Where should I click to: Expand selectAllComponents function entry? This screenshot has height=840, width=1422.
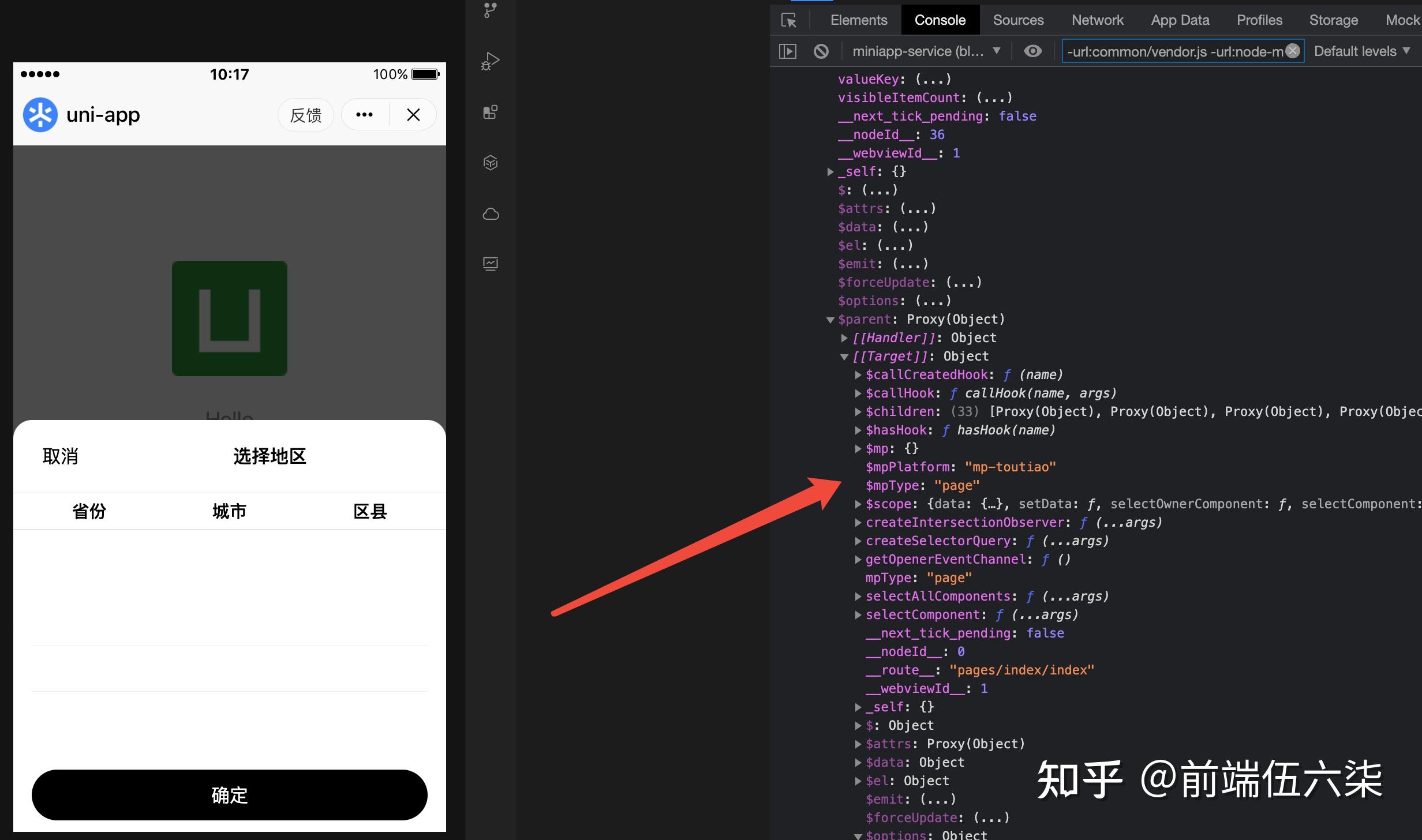pos(858,597)
